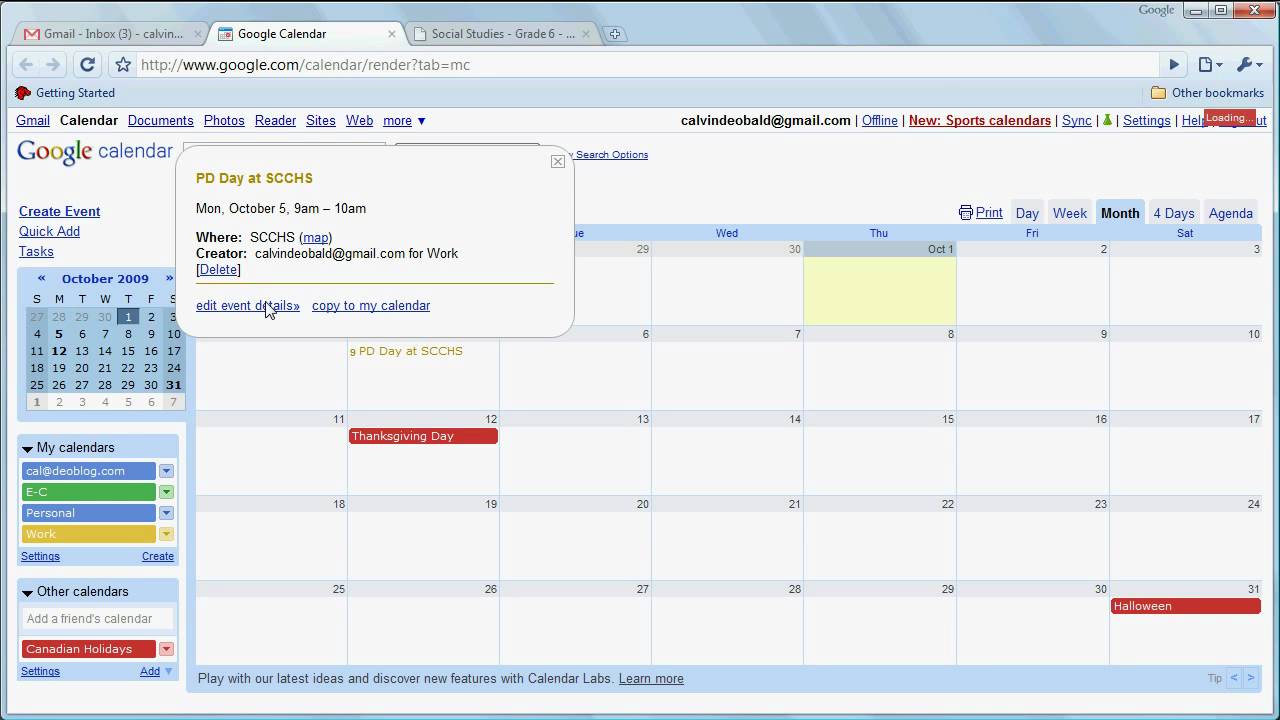Open Learn more about Calendar Labs
This screenshot has height=720, width=1280.
click(x=651, y=679)
